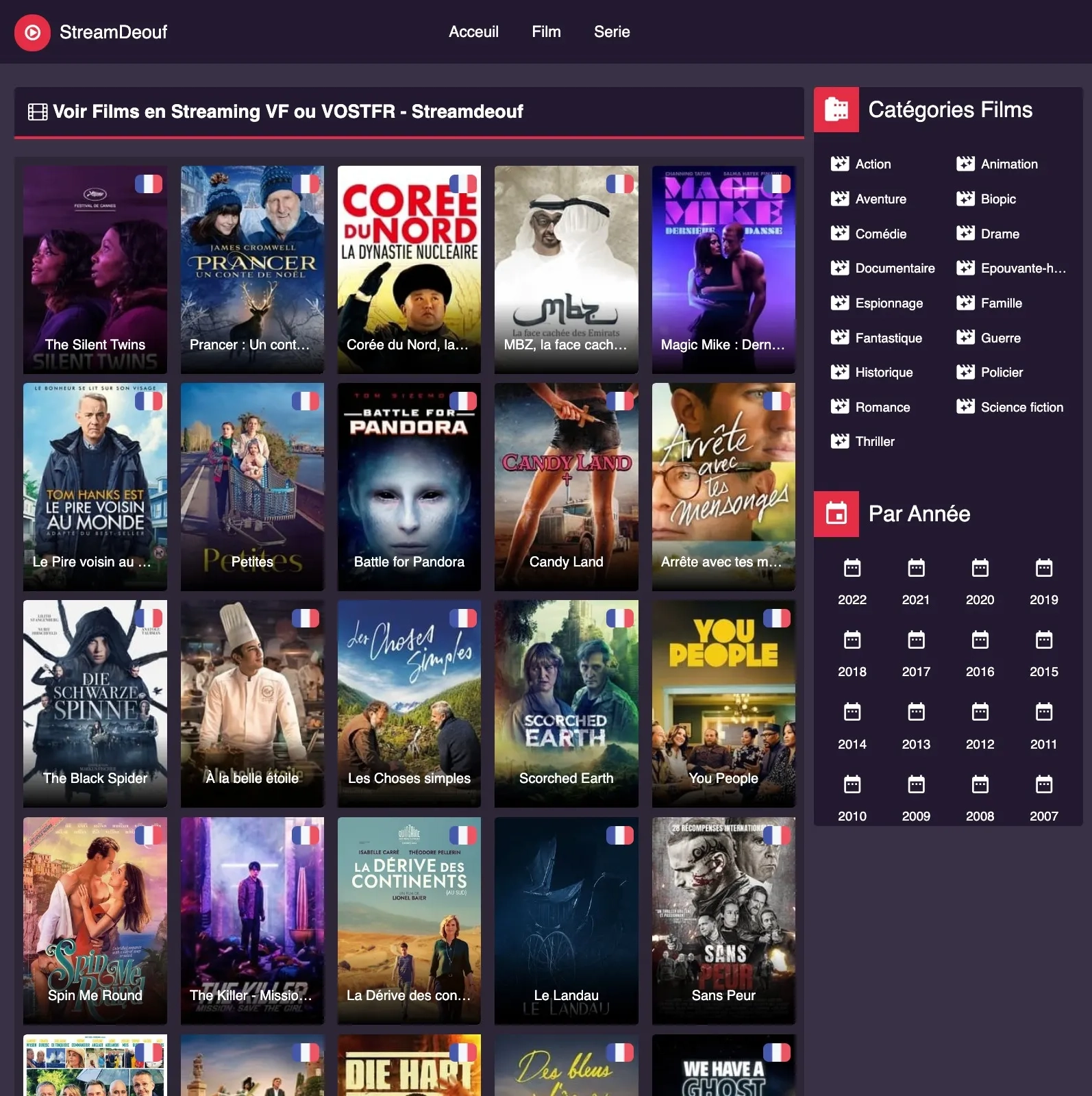Select year 2009 label

(916, 817)
